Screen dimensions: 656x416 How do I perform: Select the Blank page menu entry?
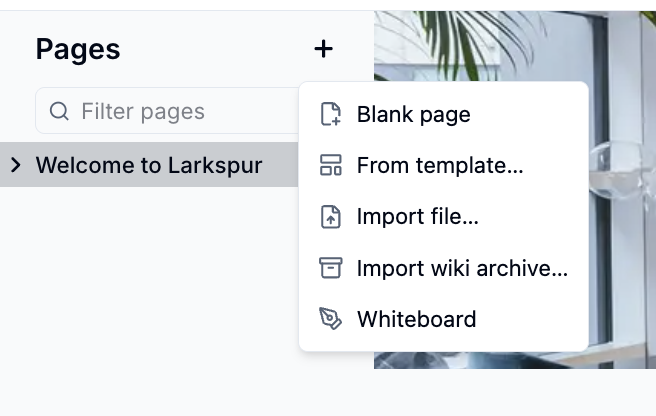pos(443,114)
